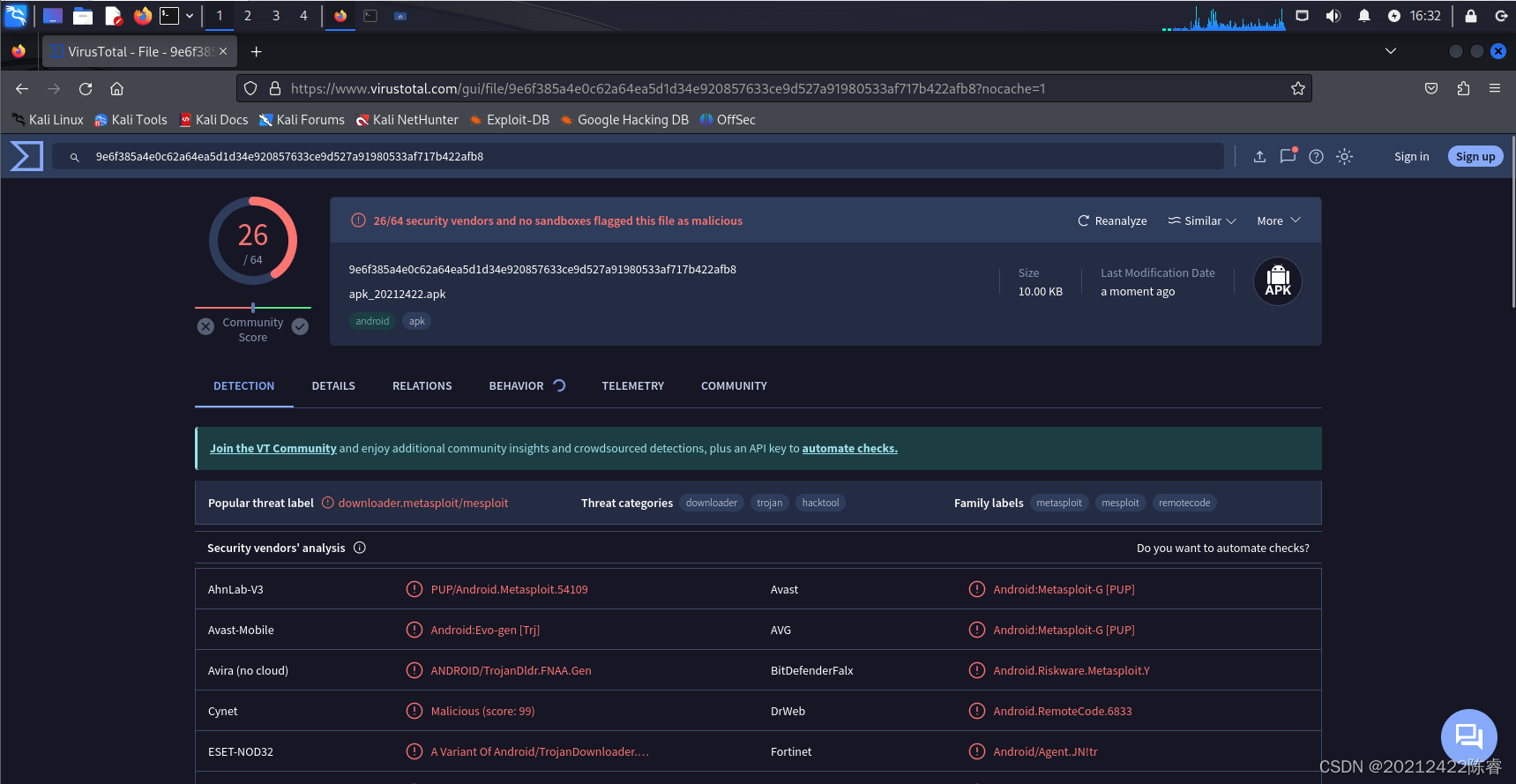Viewport: 1516px width, 784px height.
Task: Click the VirusTotal logo icon
Action: (26, 156)
